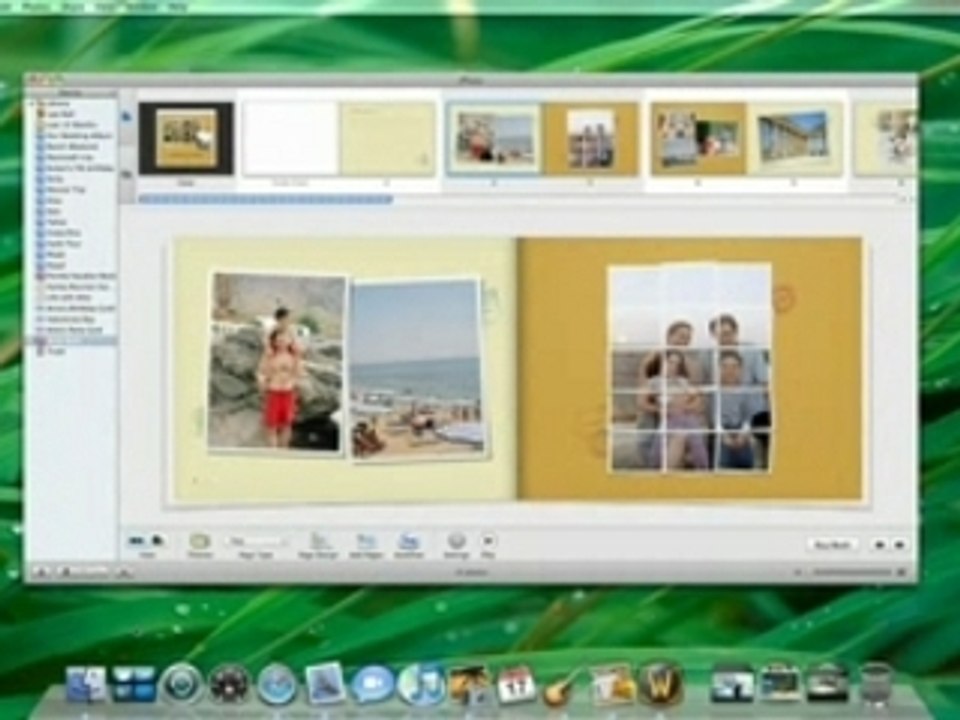Select the highlighted book in source list

pyautogui.click(x=72, y=340)
